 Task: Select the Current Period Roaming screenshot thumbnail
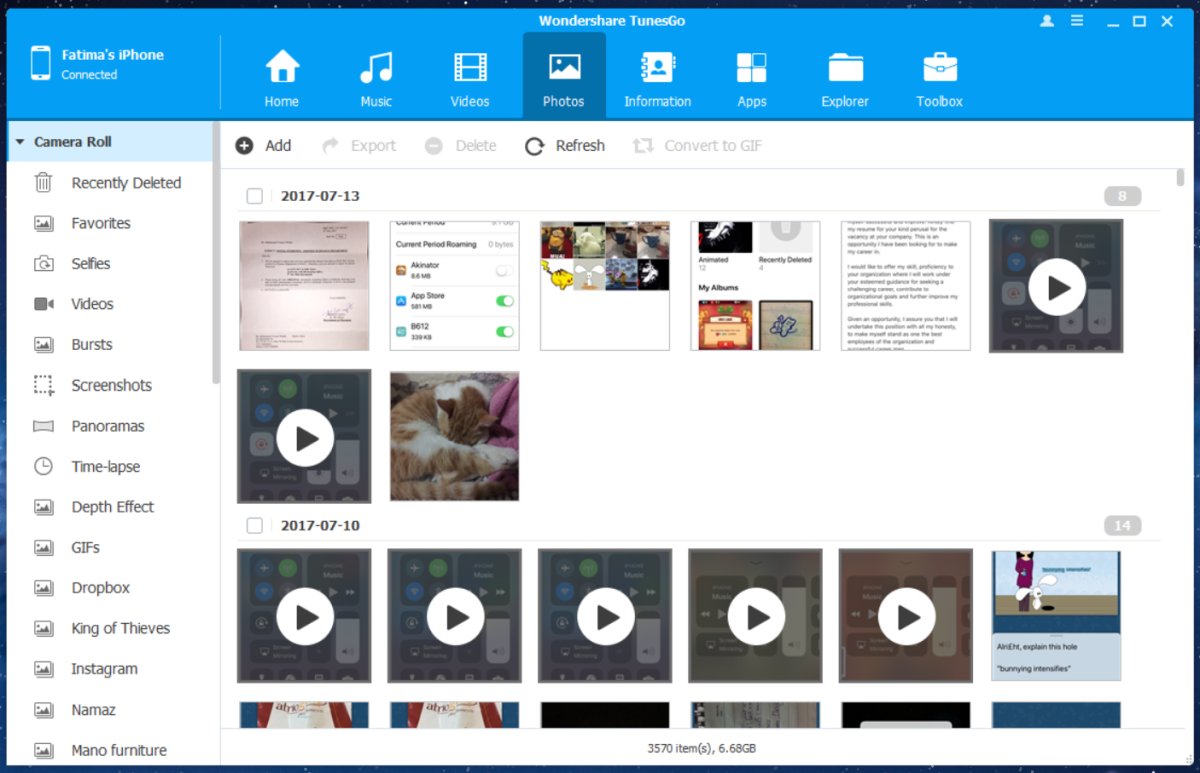pyautogui.click(x=455, y=286)
